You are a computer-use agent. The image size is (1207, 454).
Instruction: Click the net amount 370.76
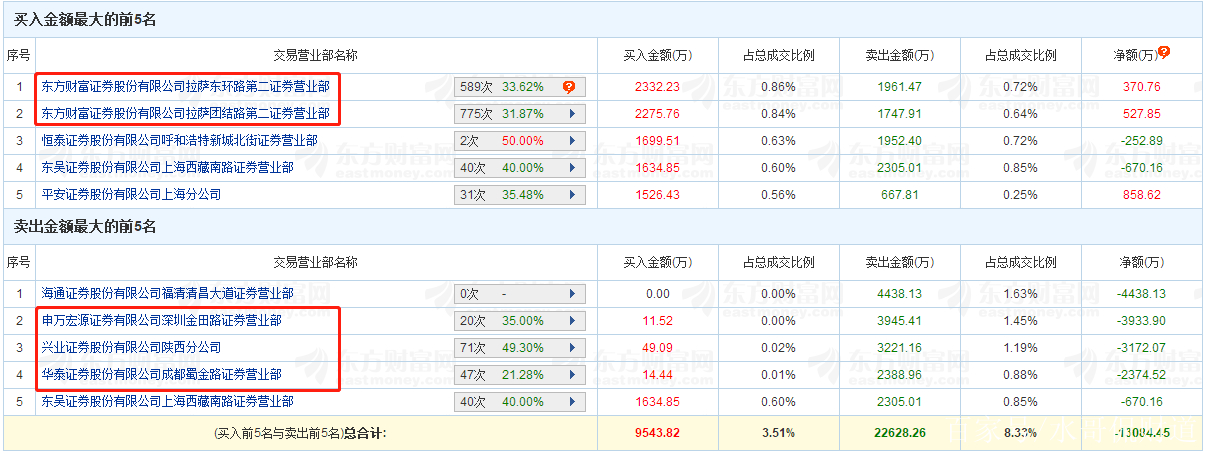[x=1142, y=87]
